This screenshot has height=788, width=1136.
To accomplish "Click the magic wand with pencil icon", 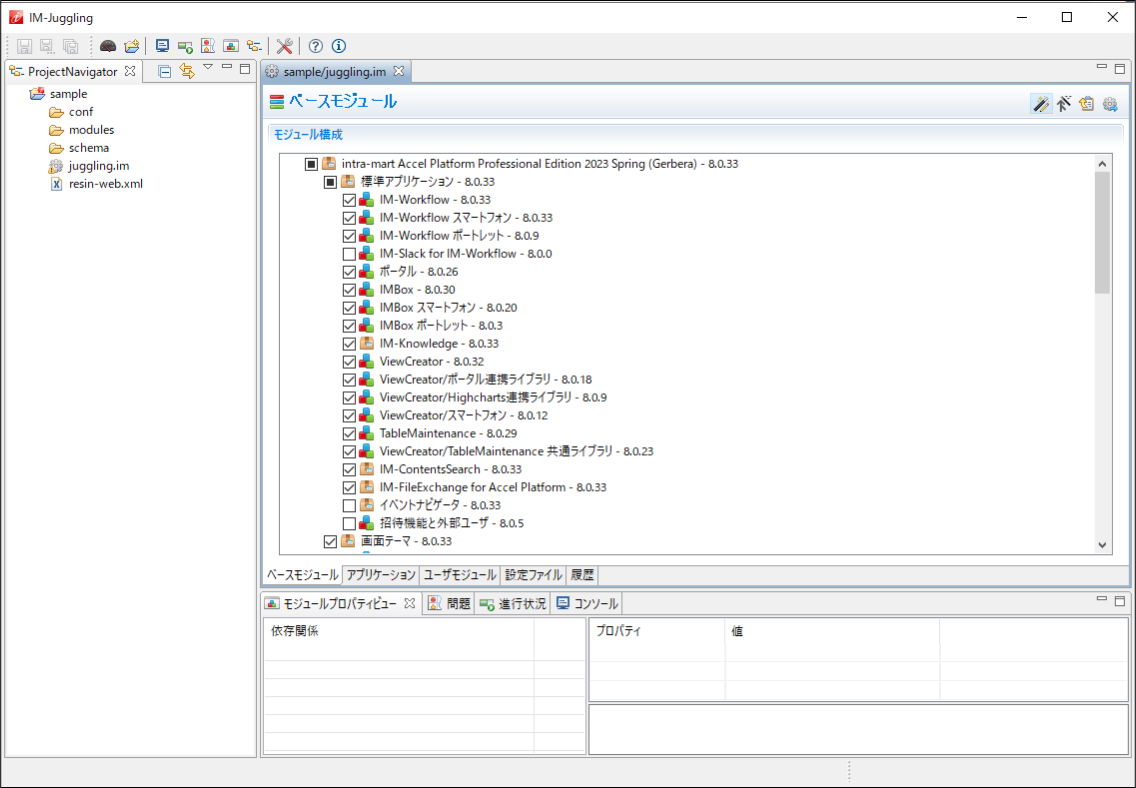I will tap(1041, 104).
